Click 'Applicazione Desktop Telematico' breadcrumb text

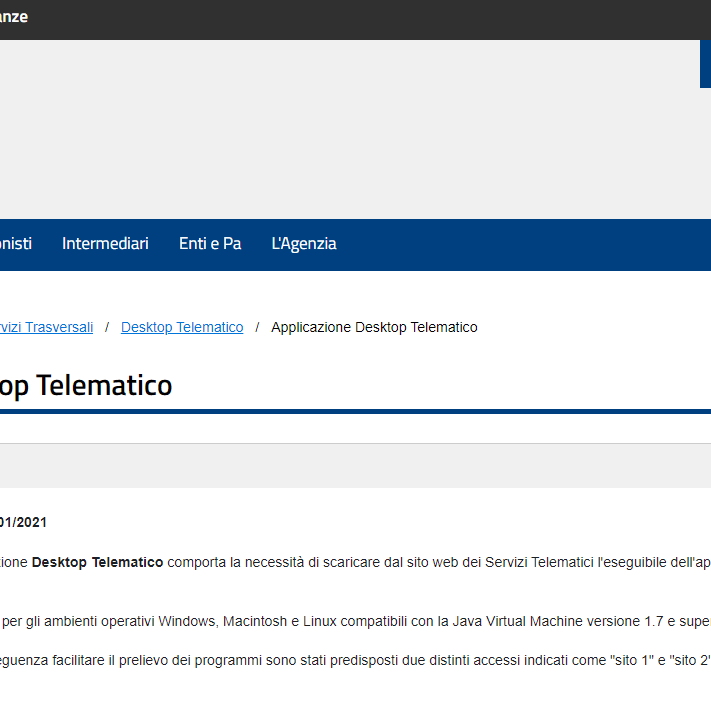pyautogui.click(x=374, y=327)
